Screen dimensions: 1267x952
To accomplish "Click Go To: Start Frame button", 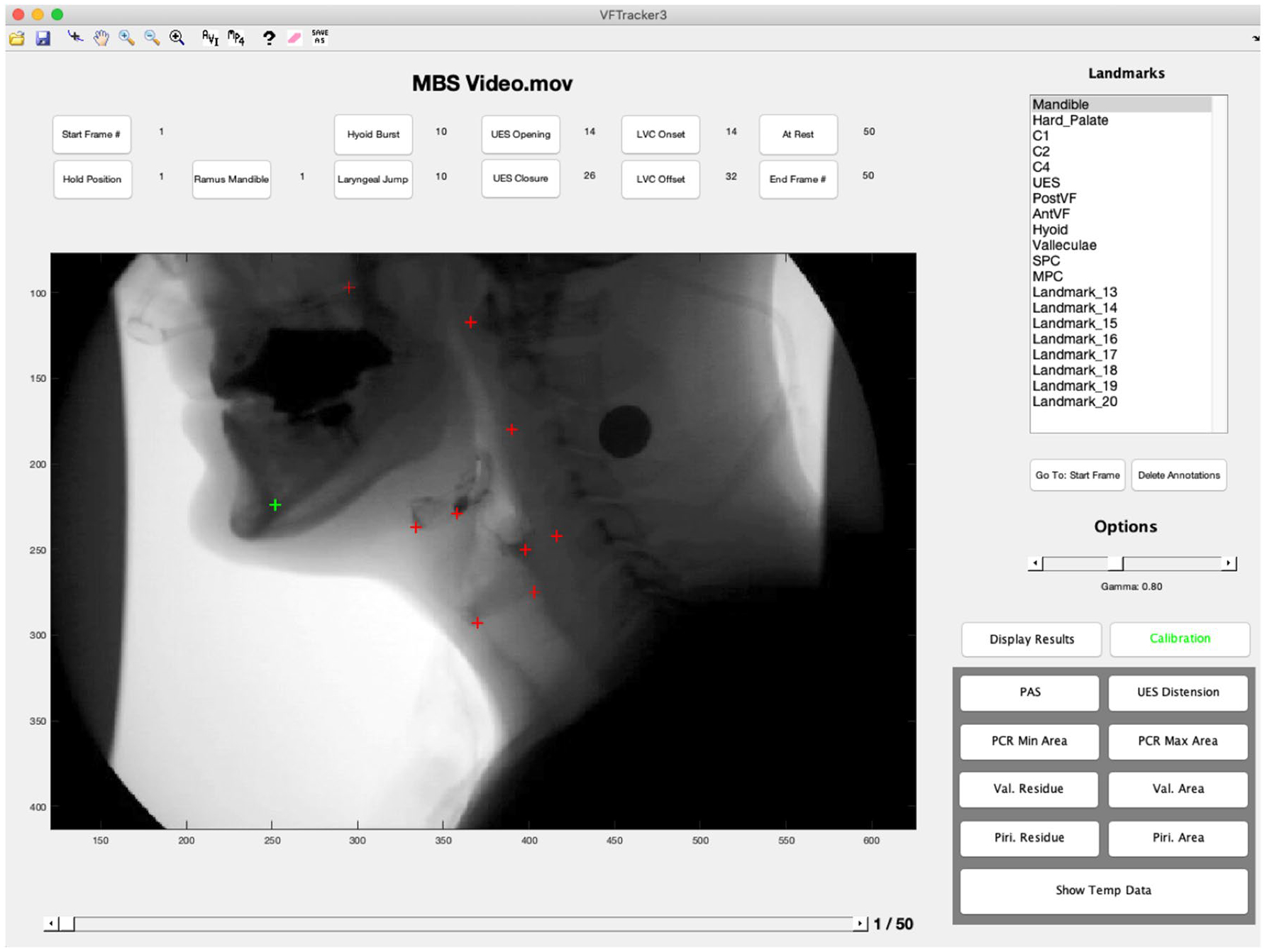I will click(x=1078, y=475).
